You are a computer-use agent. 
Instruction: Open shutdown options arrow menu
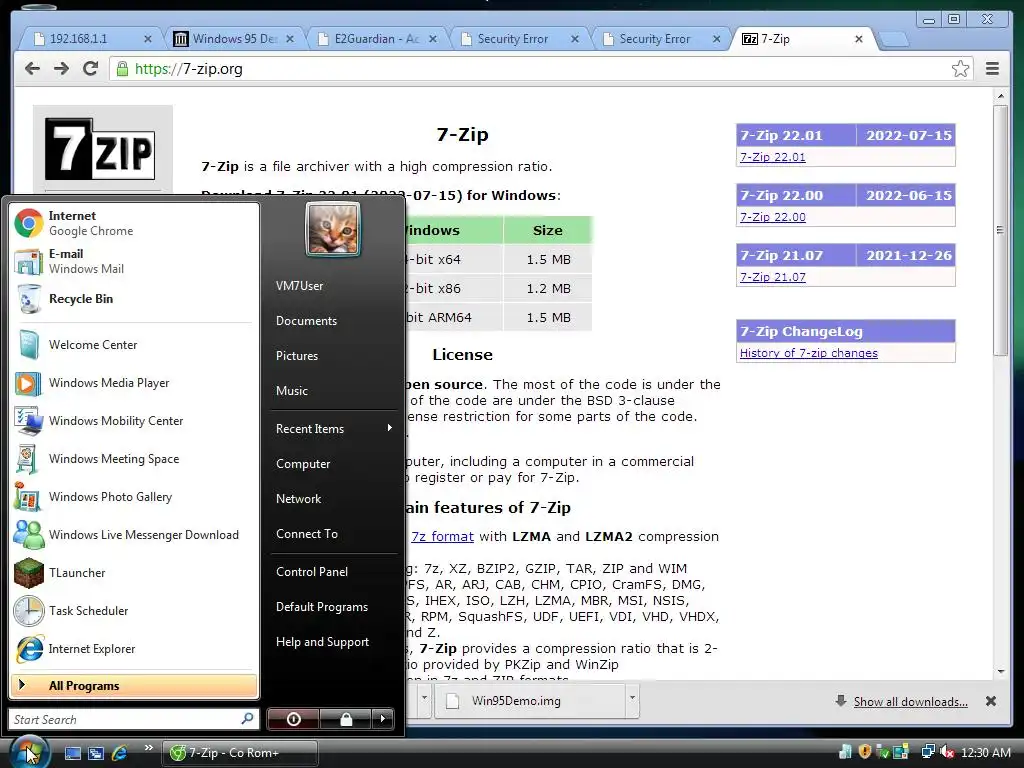pos(383,719)
